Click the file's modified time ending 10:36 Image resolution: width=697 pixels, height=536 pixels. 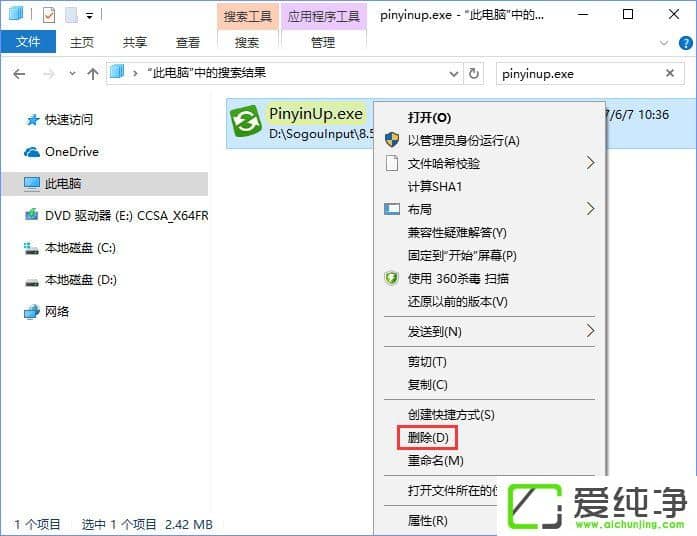tap(637, 115)
